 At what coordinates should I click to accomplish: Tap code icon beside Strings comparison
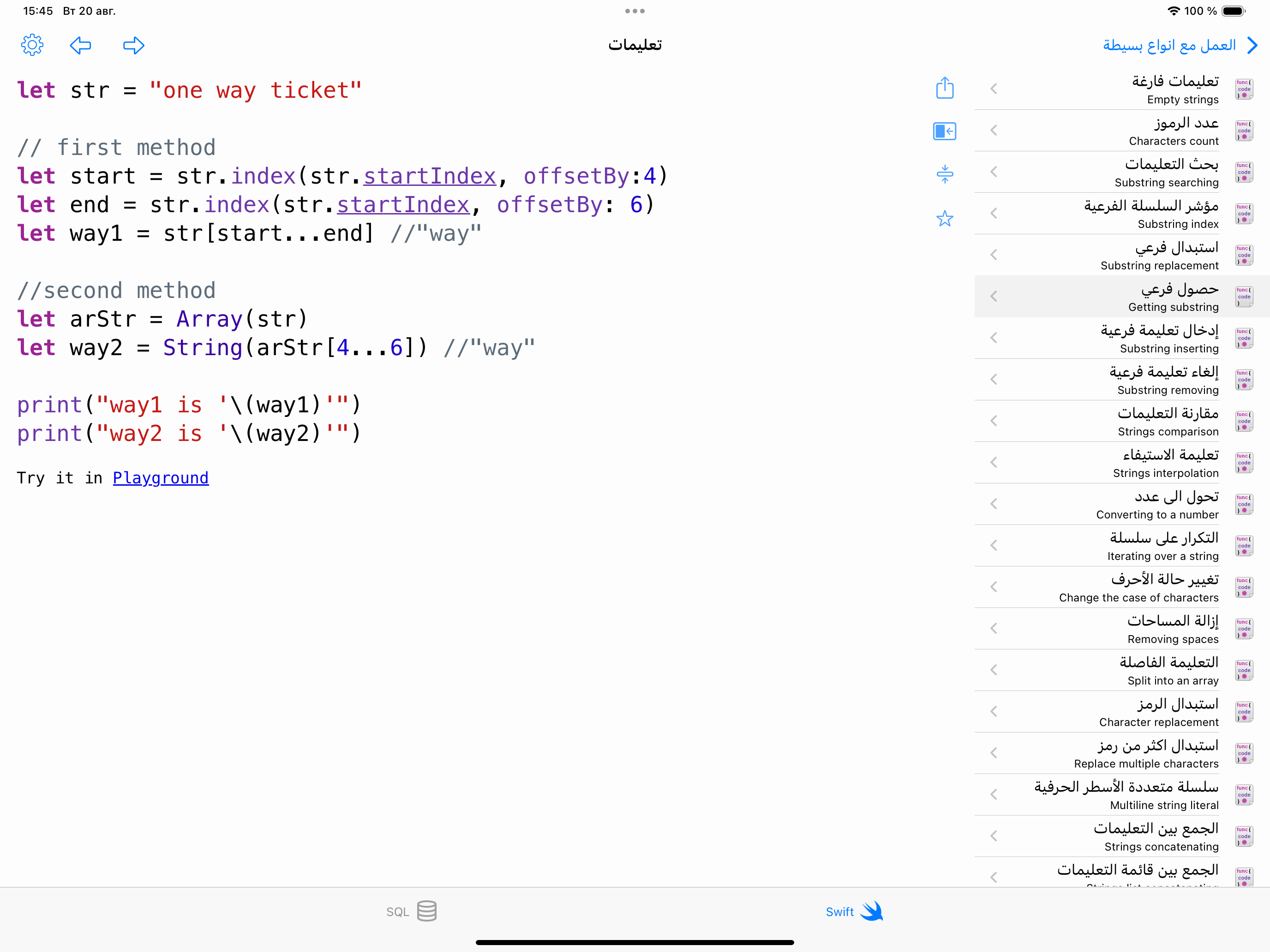click(x=1244, y=421)
